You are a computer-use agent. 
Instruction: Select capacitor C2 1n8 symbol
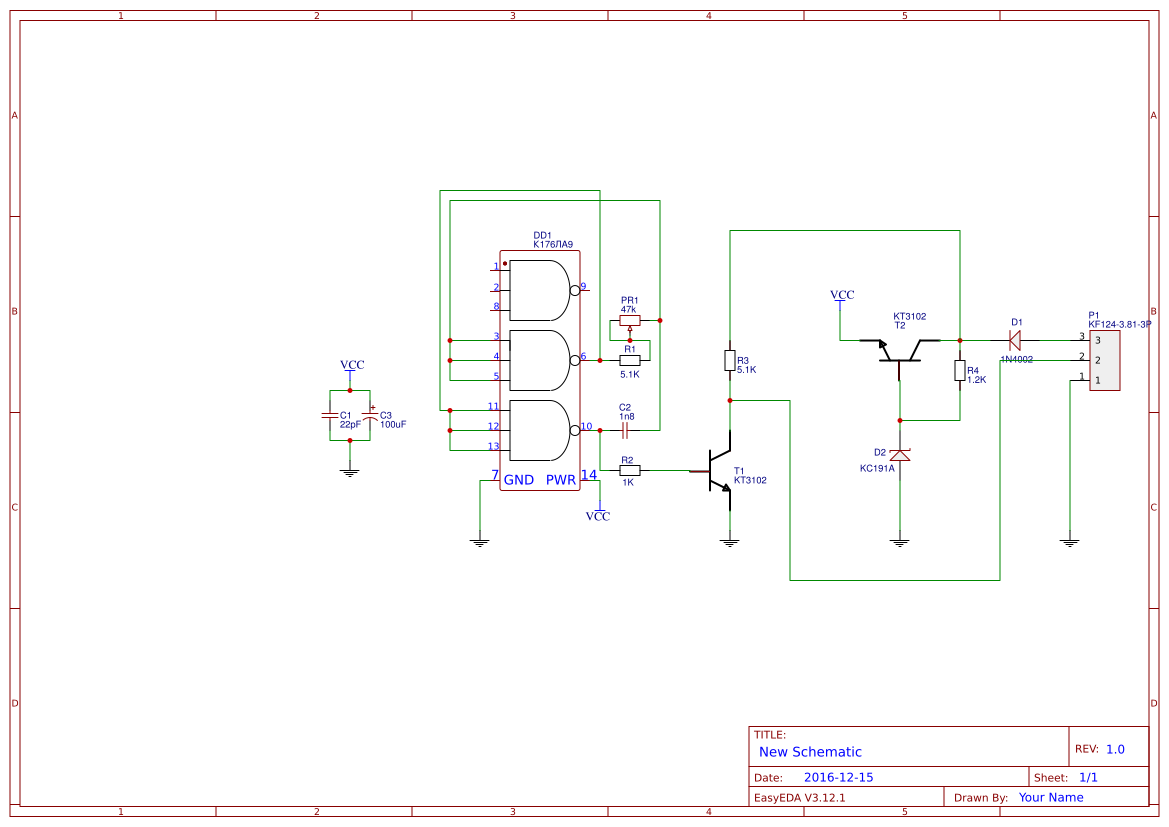click(625, 430)
